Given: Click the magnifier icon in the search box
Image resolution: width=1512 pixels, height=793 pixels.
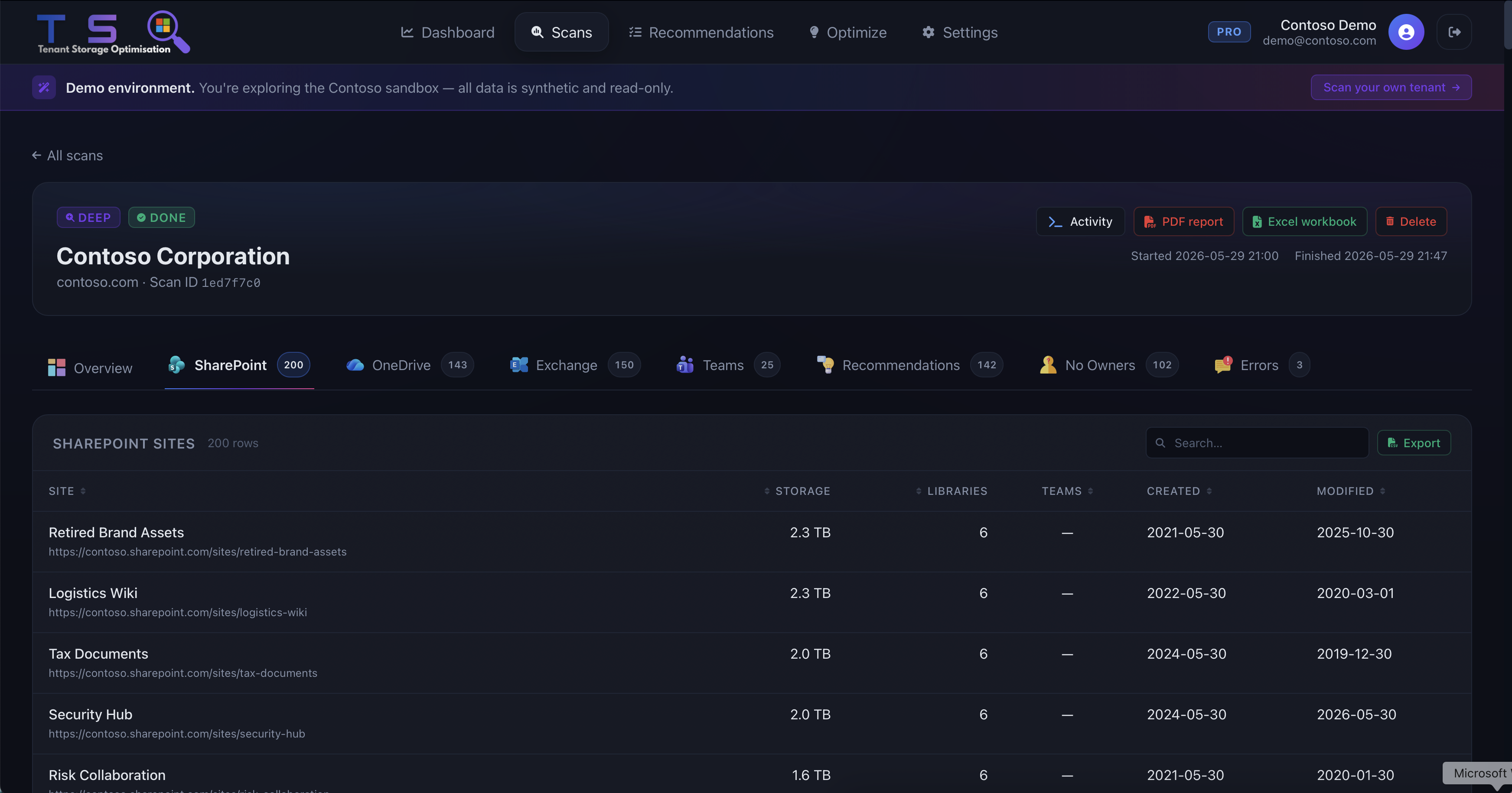Looking at the screenshot, I should (1160, 443).
